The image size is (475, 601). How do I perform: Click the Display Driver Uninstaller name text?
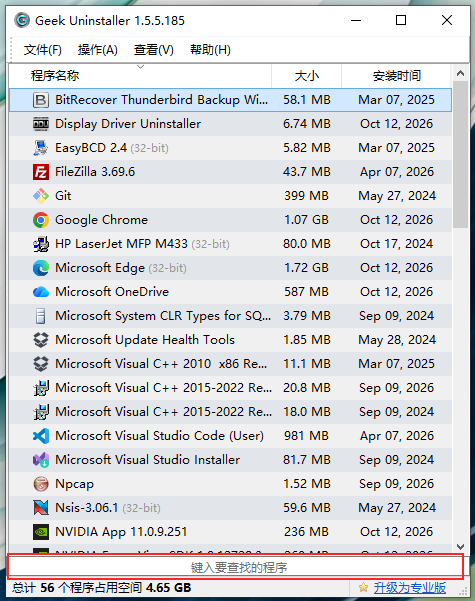click(x=128, y=124)
